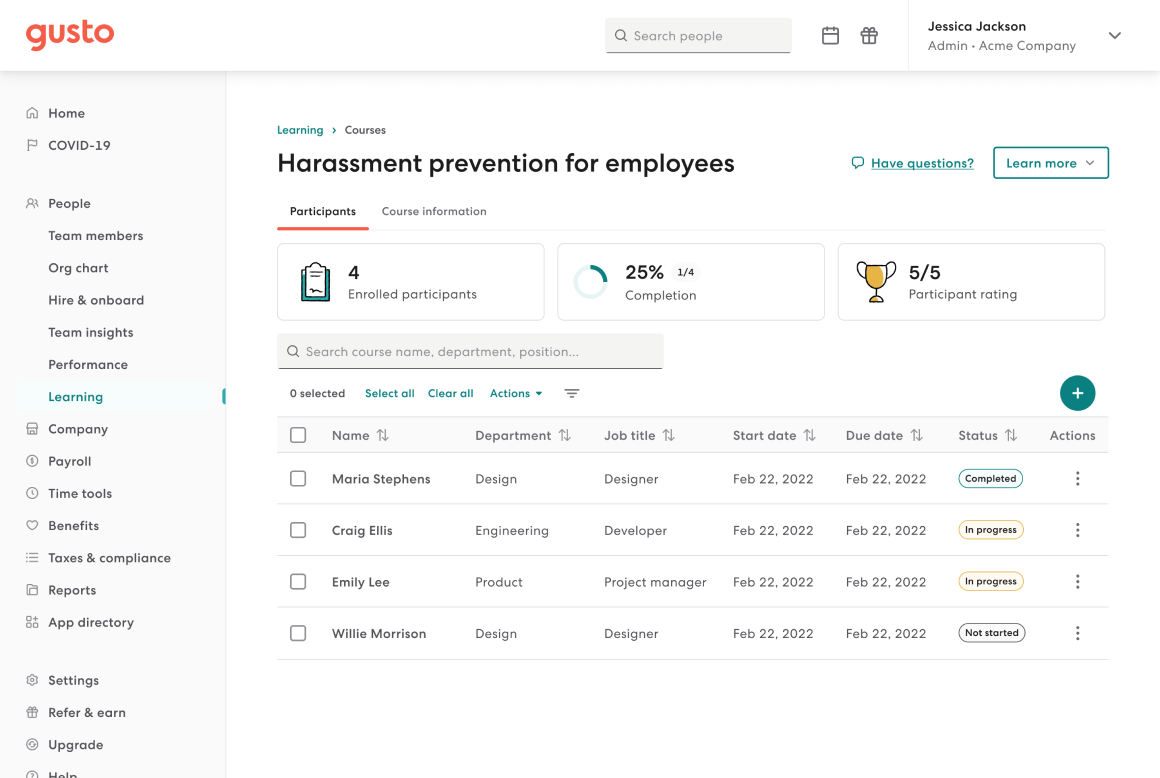
Task: Switch to the Course information tab
Action: [433, 211]
